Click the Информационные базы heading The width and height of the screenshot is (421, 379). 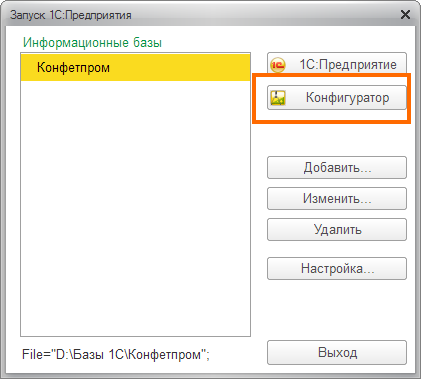coord(92,43)
